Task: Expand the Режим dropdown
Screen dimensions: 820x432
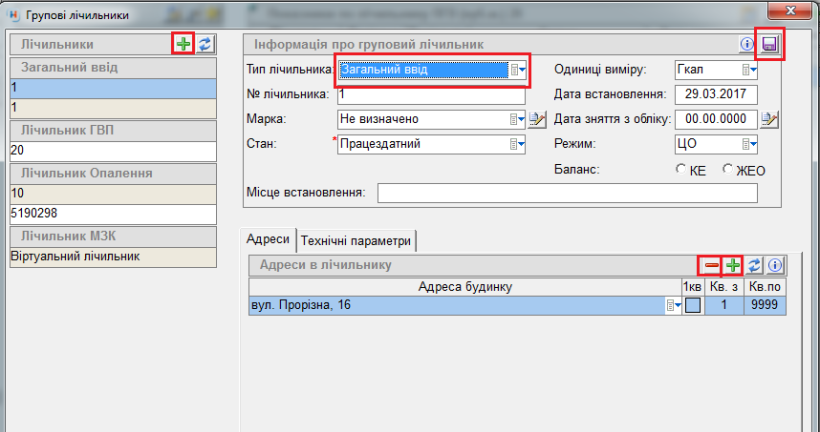Action: pos(750,145)
